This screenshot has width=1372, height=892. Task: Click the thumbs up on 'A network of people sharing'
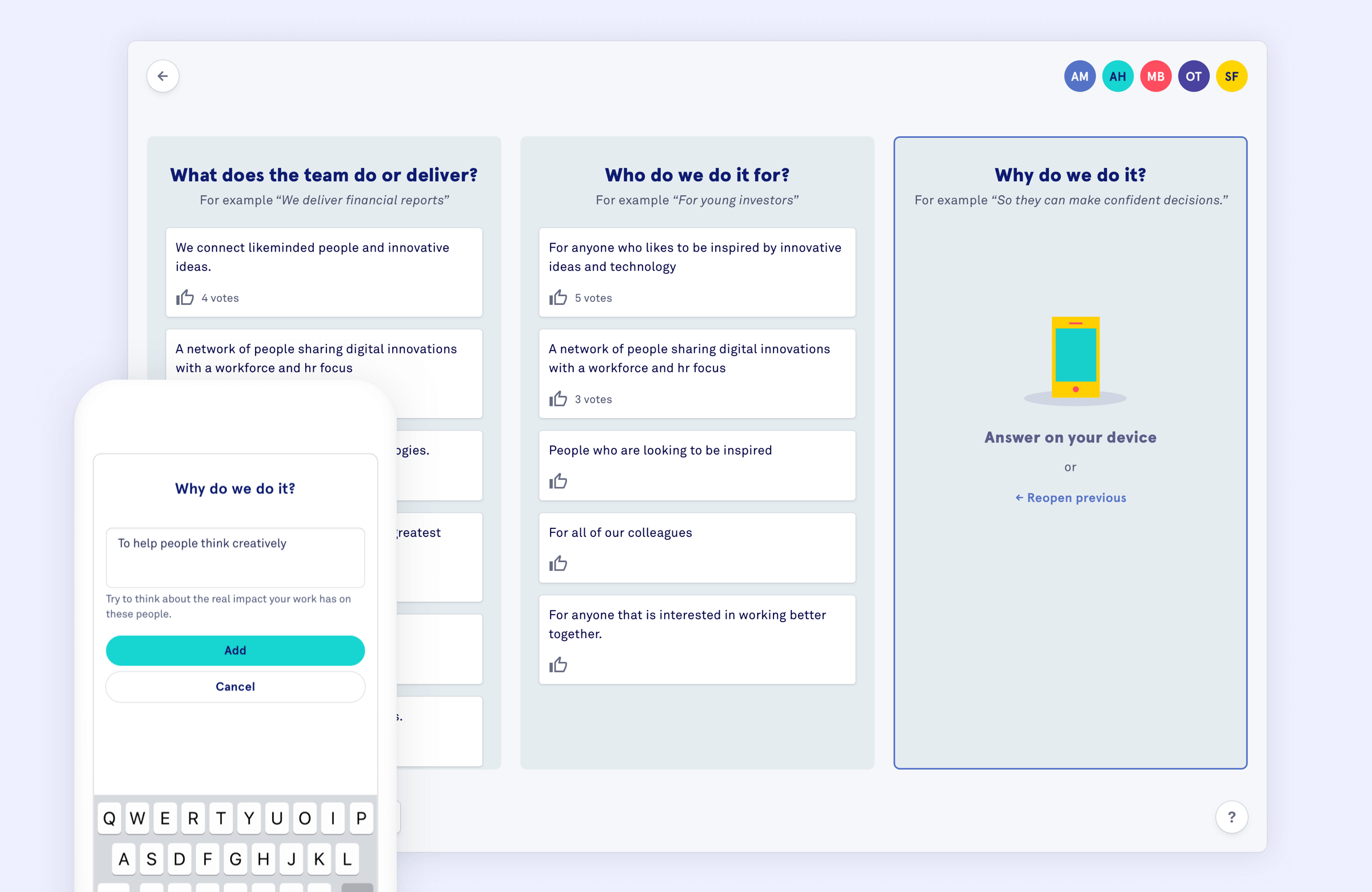click(557, 398)
